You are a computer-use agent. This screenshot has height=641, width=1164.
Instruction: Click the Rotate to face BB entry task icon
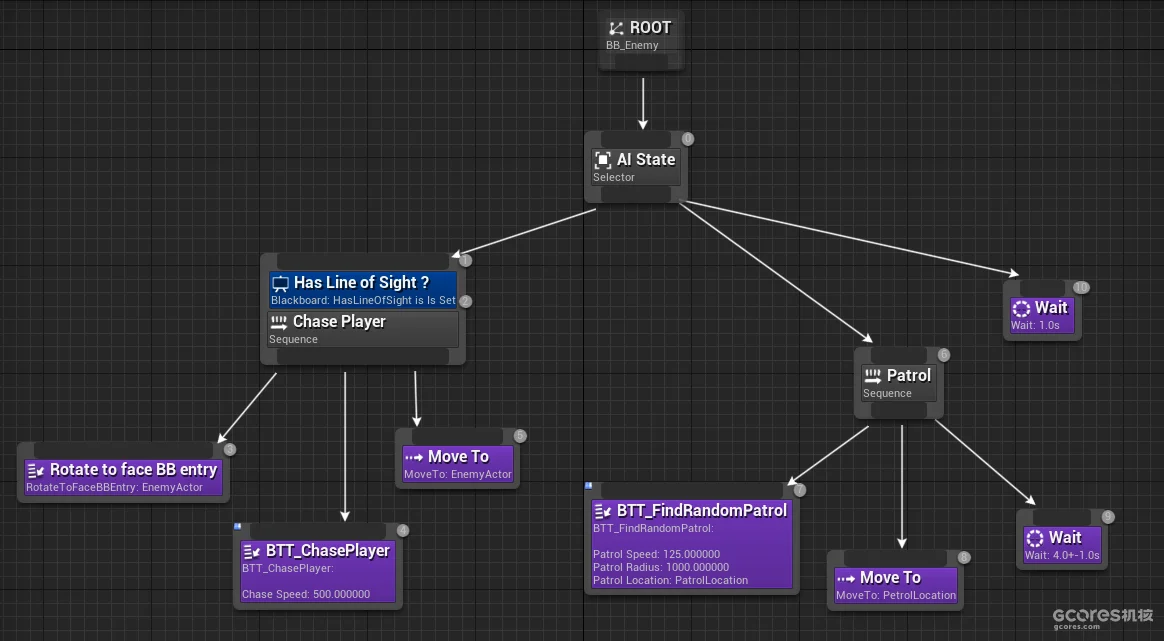point(36,470)
